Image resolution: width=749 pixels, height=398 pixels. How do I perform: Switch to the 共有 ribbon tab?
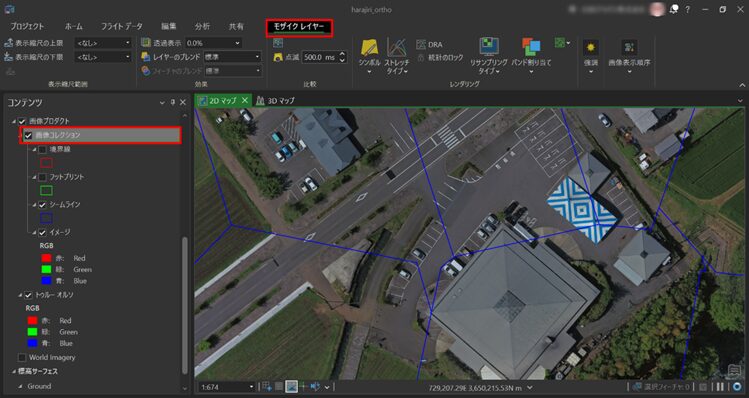236,27
